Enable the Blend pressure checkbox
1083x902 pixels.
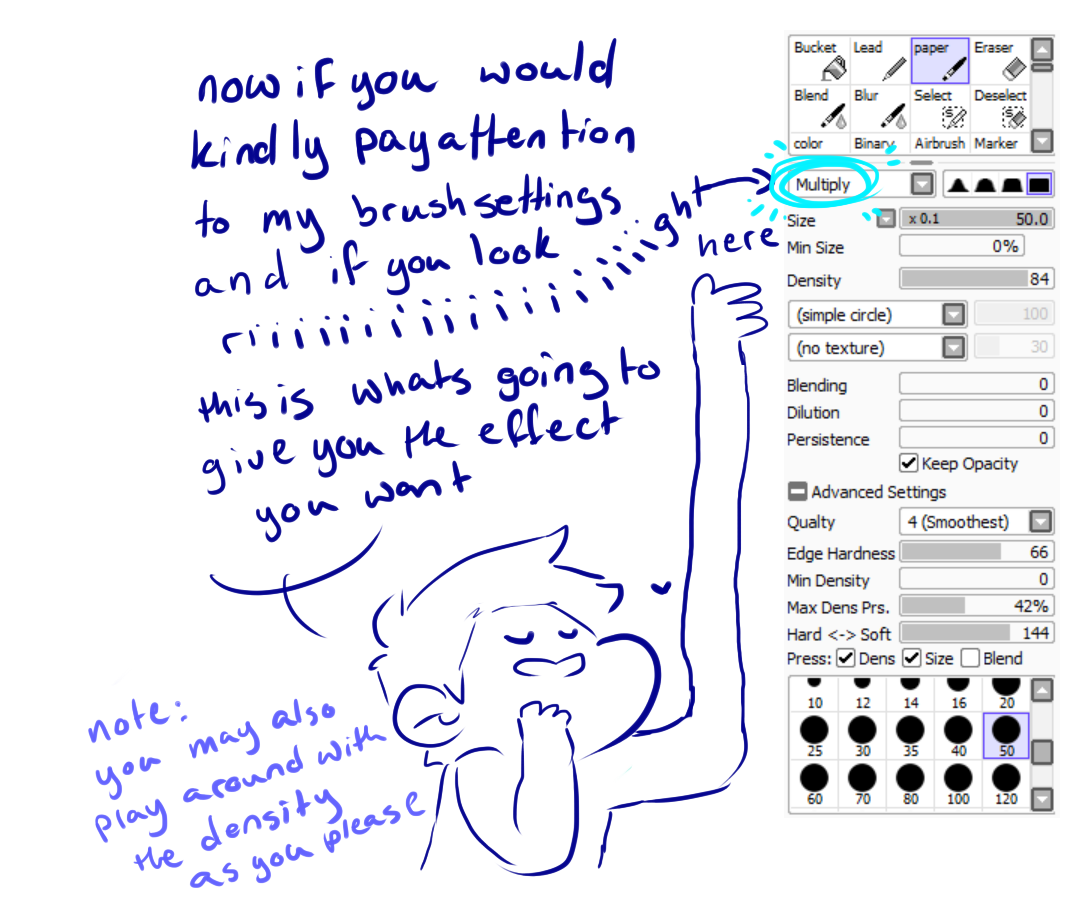coord(970,658)
